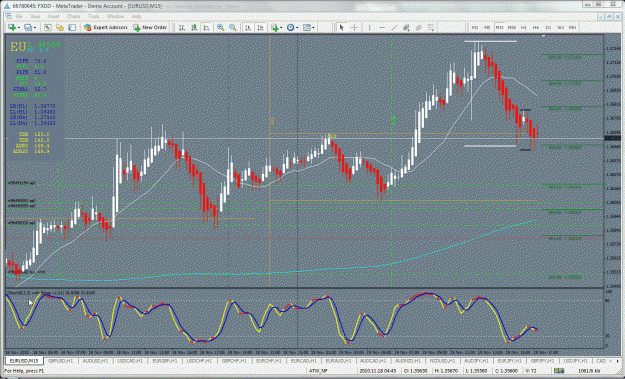Screen dimensions: 625x379
Task: Switch to M30 timeframe button
Action: [x=512, y=27]
